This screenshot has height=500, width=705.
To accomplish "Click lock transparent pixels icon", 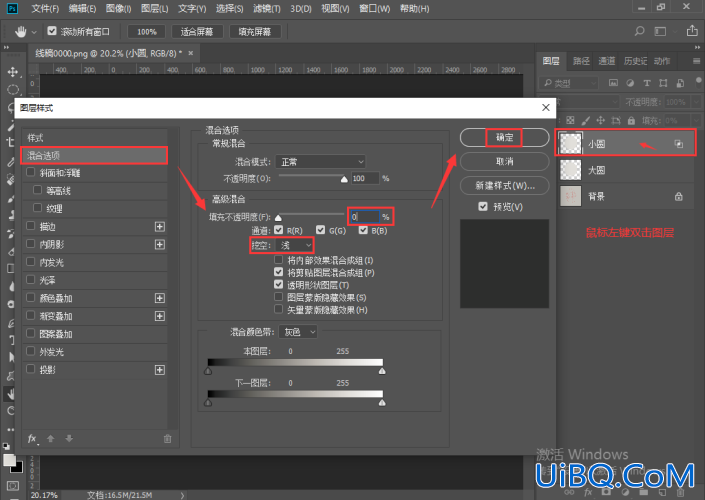I will click(570, 120).
